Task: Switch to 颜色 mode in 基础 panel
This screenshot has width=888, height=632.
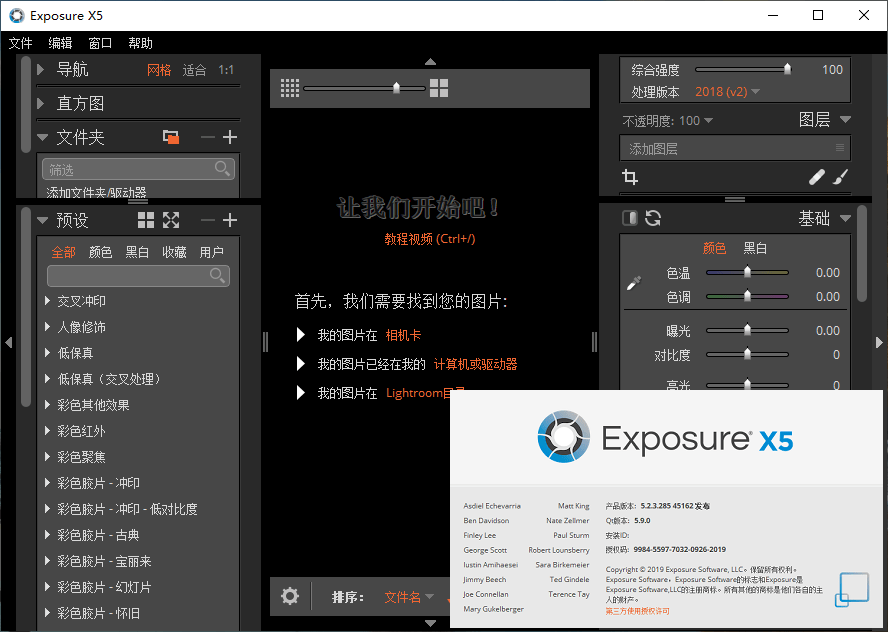Action: (714, 248)
